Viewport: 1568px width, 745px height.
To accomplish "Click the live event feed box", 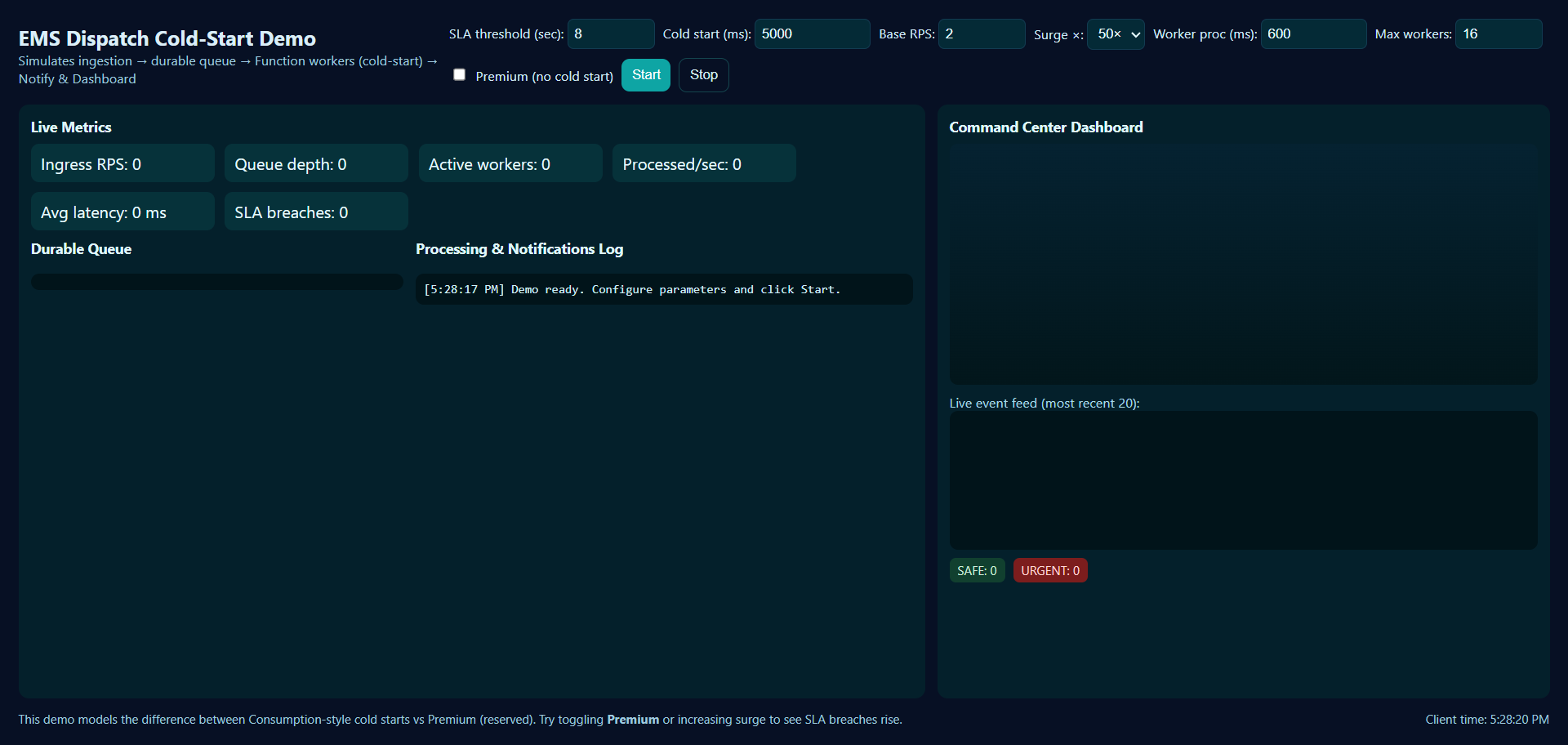I will 1244,480.
